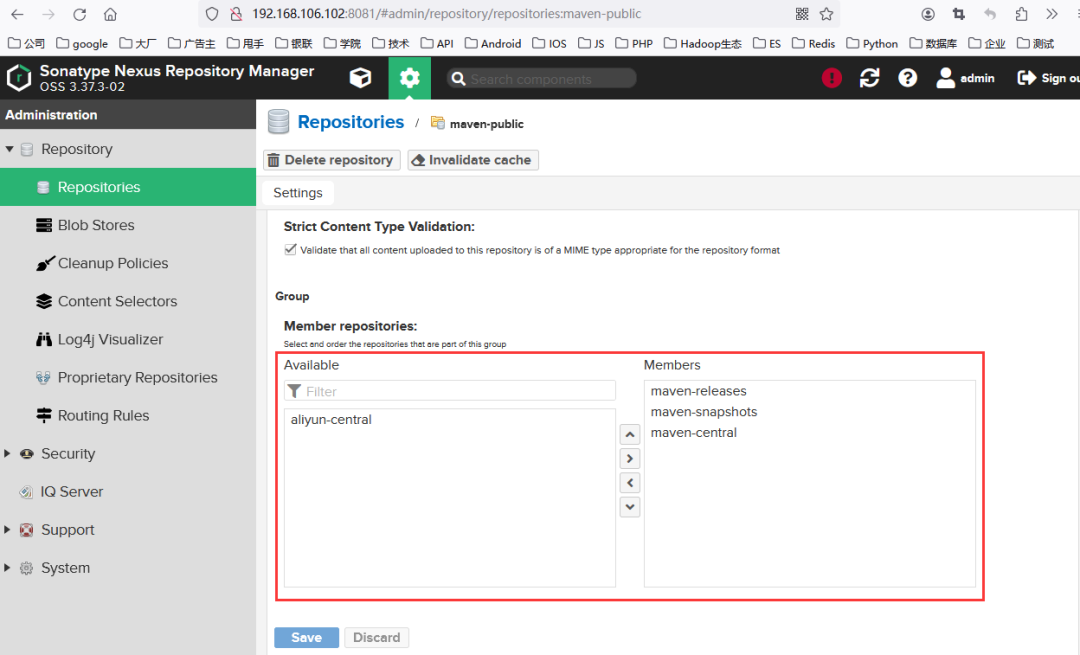
Task: Sign out of Nexus
Action: 1048,78
